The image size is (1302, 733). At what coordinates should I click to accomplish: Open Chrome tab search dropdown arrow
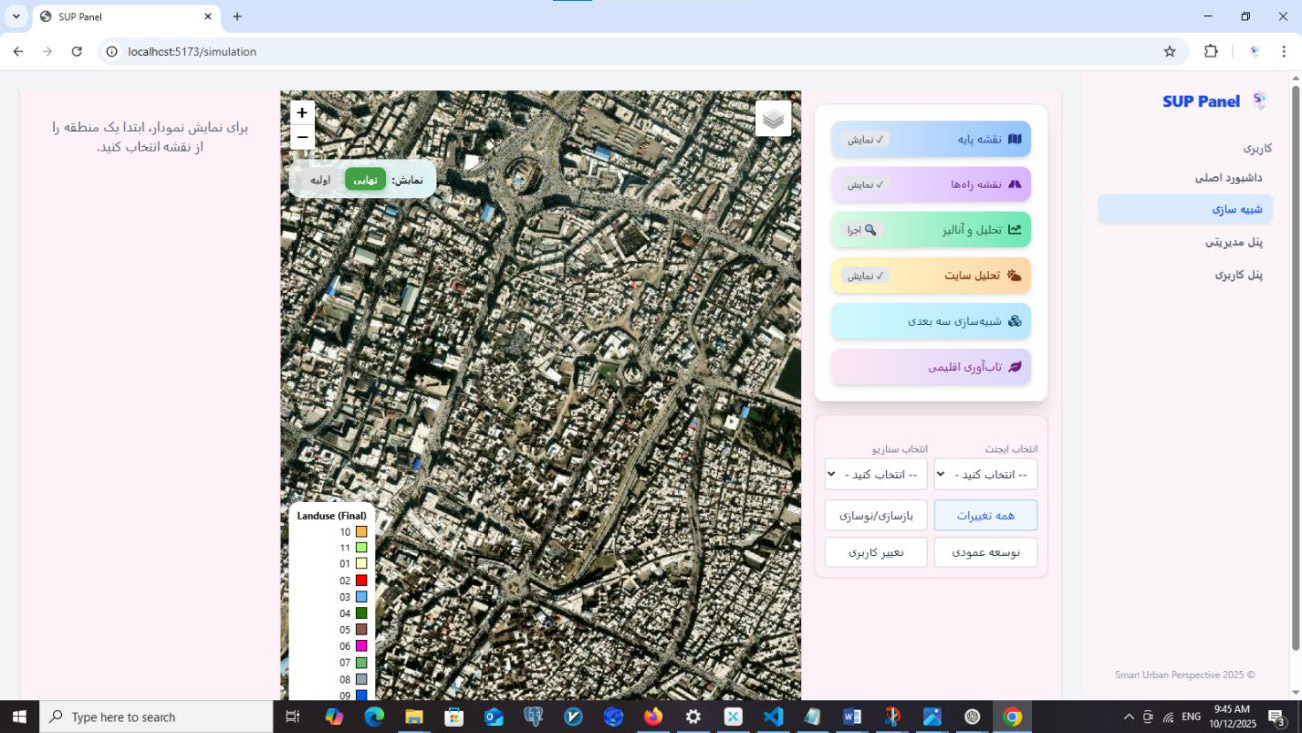16,16
